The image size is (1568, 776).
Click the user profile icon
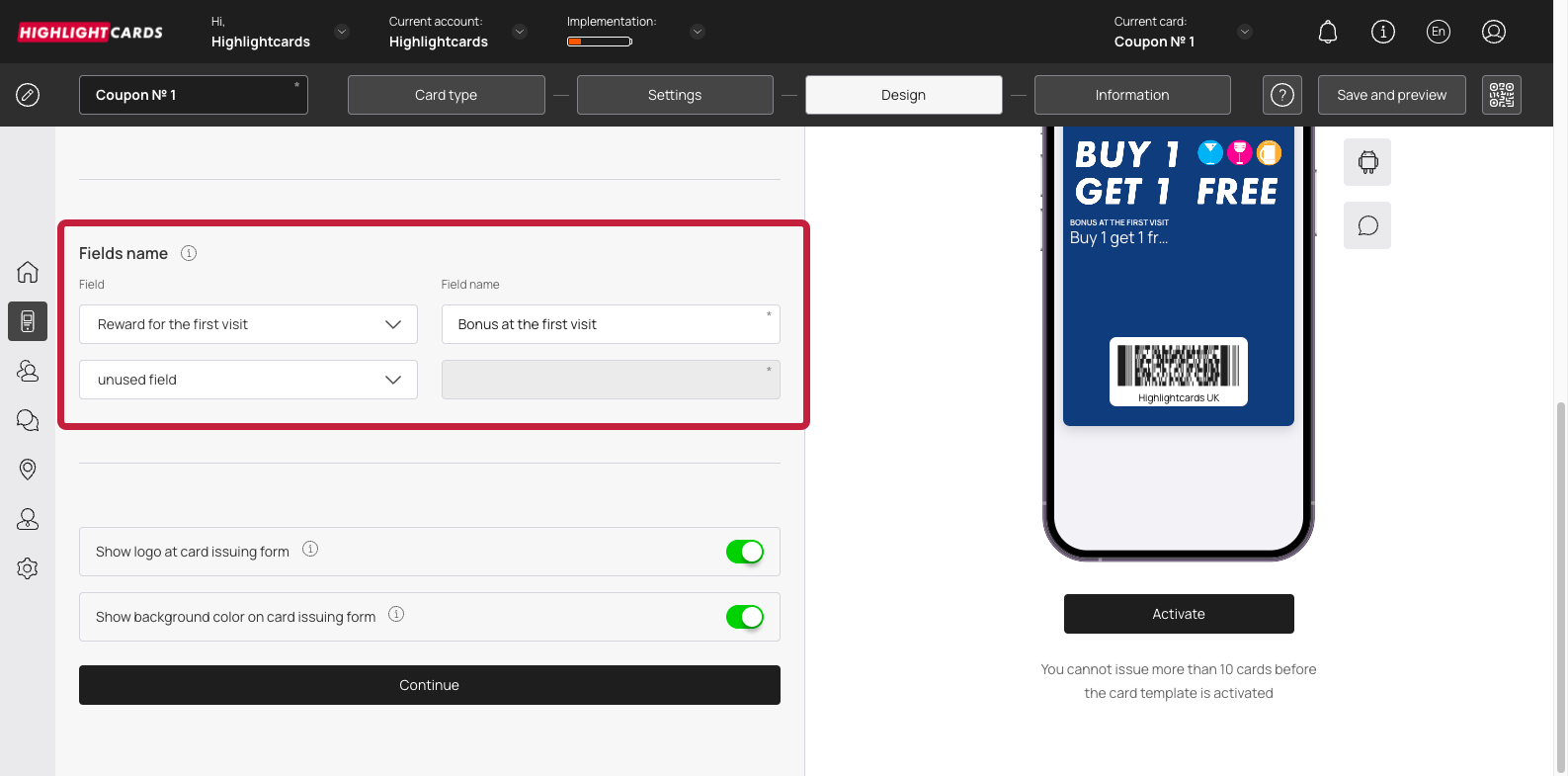click(1493, 32)
